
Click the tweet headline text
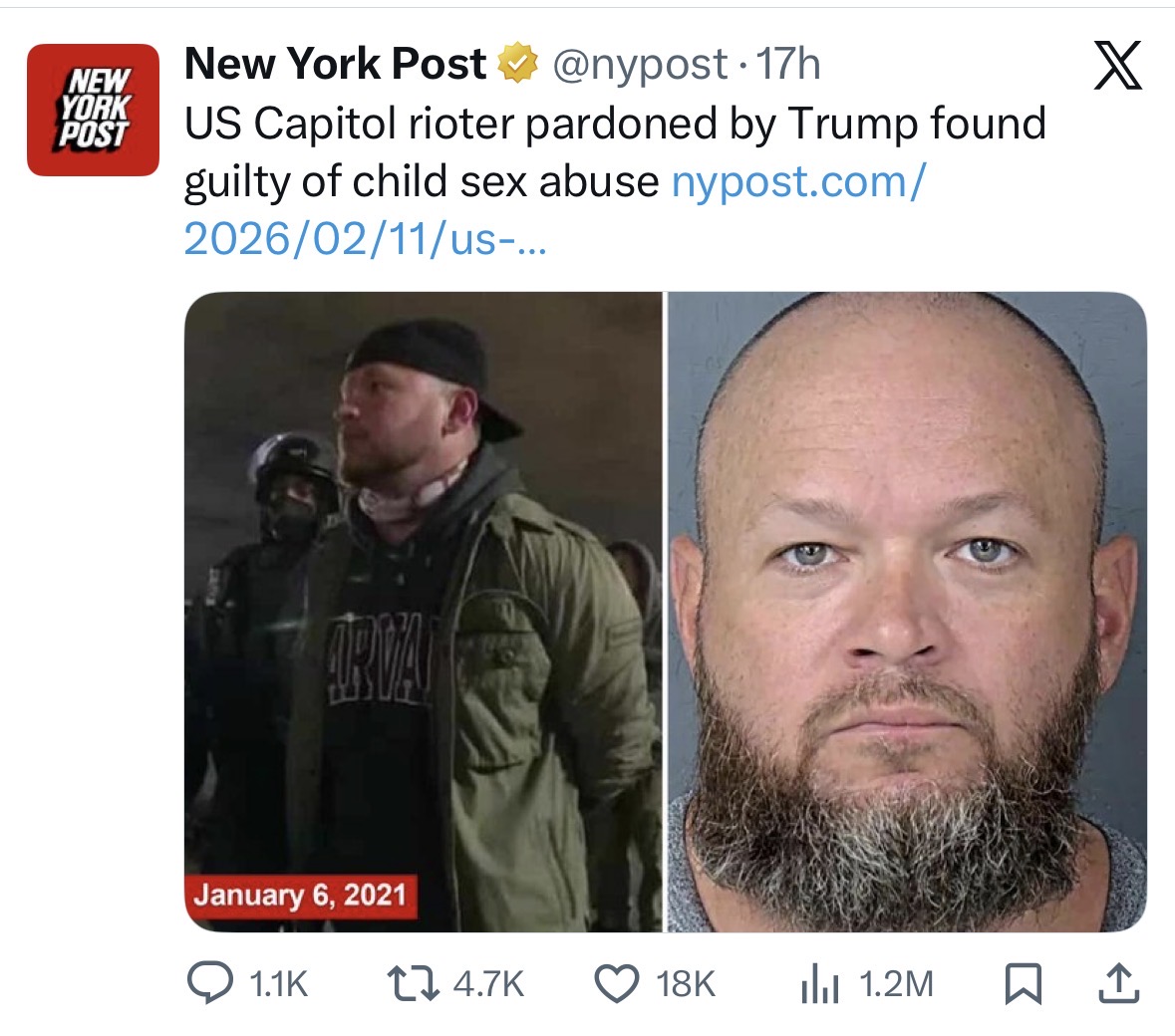coord(615,152)
